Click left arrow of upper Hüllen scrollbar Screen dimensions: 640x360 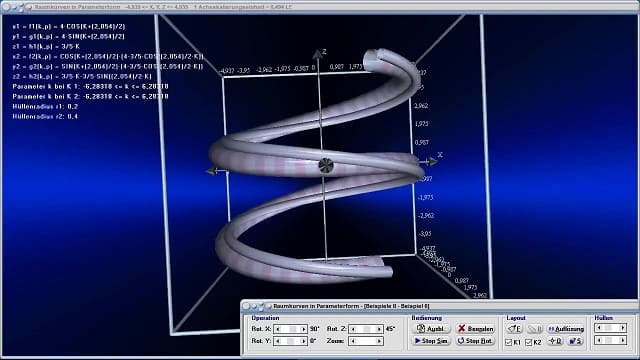[x=598, y=328]
